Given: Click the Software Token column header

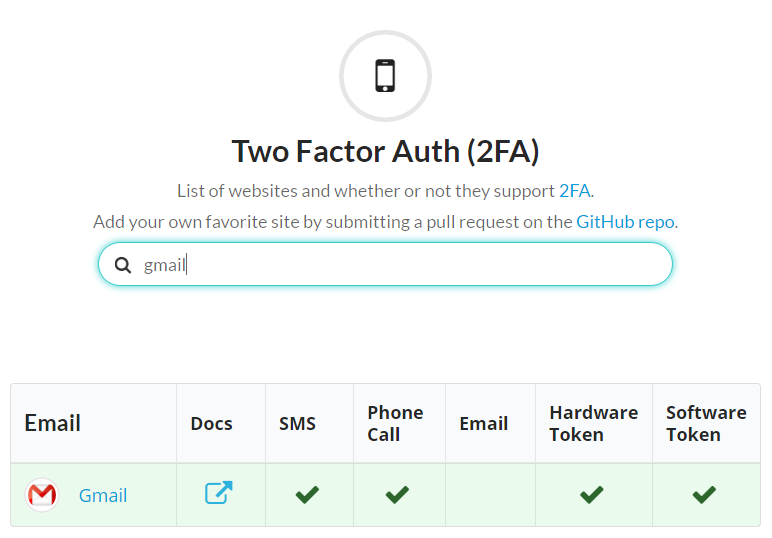Looking at the screenshot, I should click(706, 423).
